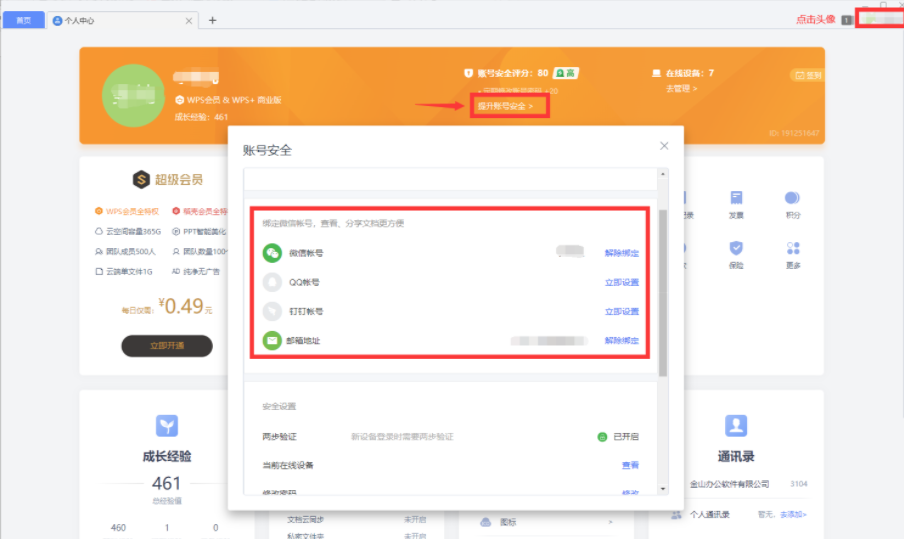Click 去添加 link for personal contacts
This screenshot has width=904, height=539.
click(x=793, y=514)
